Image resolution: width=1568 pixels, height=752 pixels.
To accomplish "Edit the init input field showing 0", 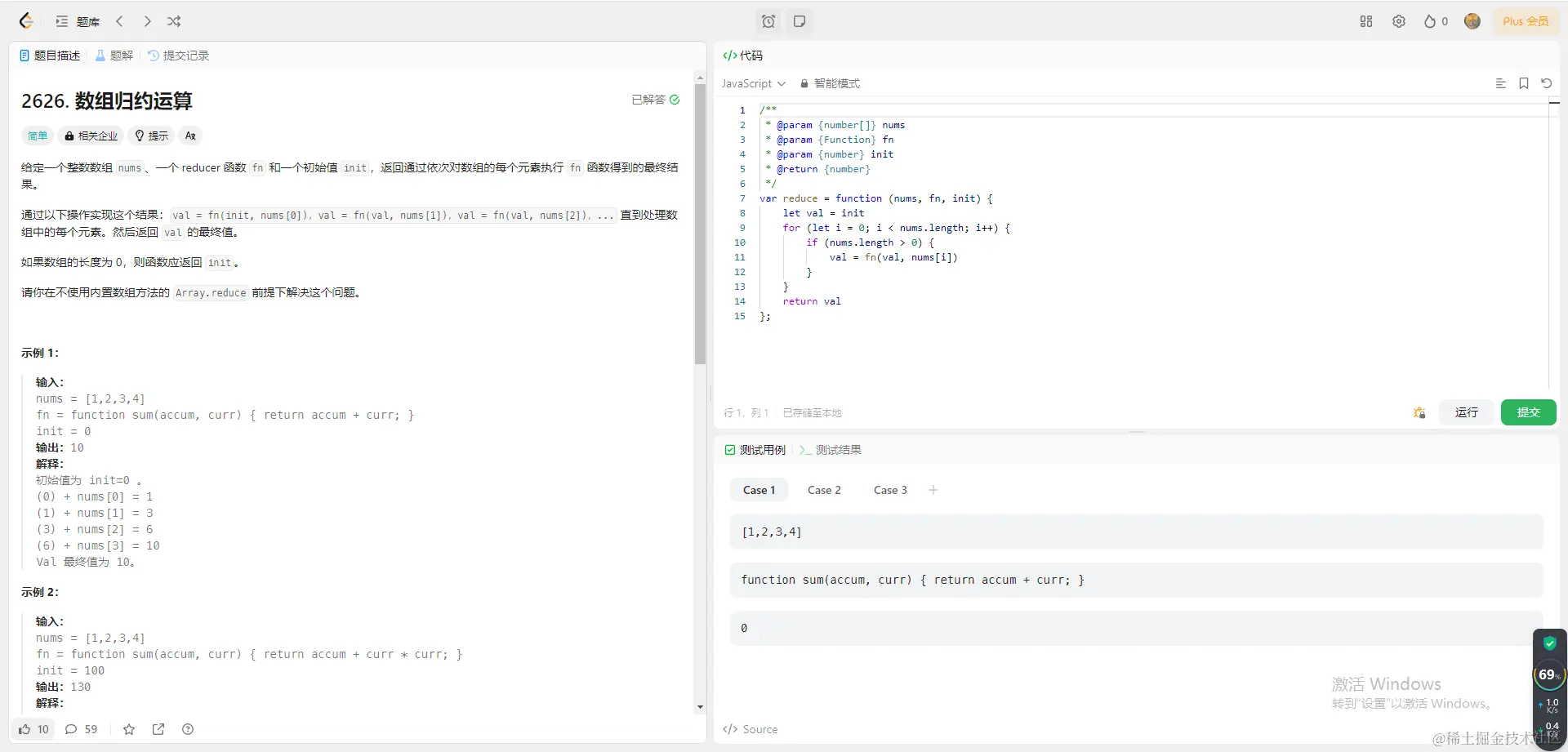I will coord(1136,628).
